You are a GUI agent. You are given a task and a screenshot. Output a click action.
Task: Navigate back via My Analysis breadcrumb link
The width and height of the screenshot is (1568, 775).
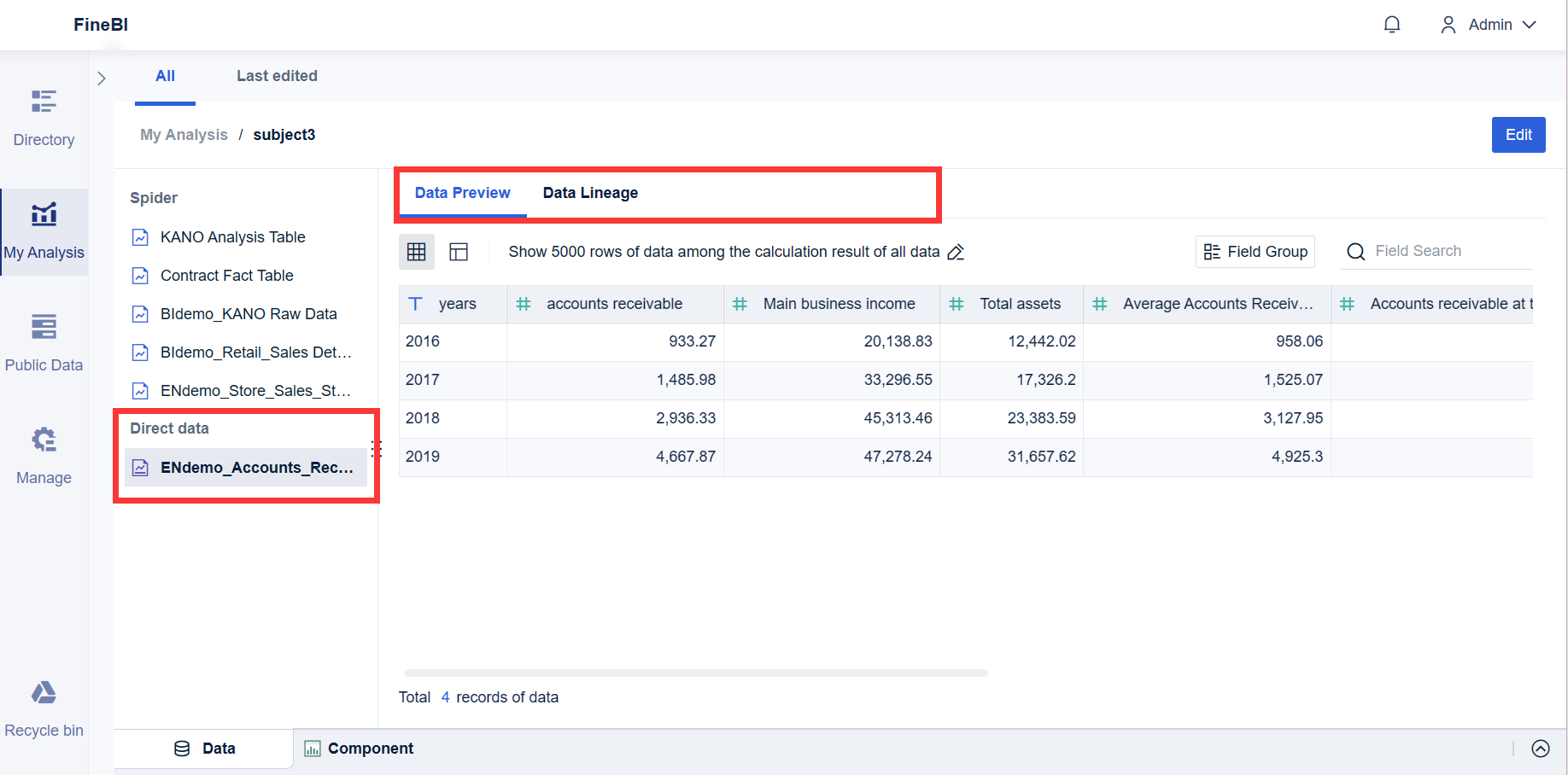coord(184,134)
